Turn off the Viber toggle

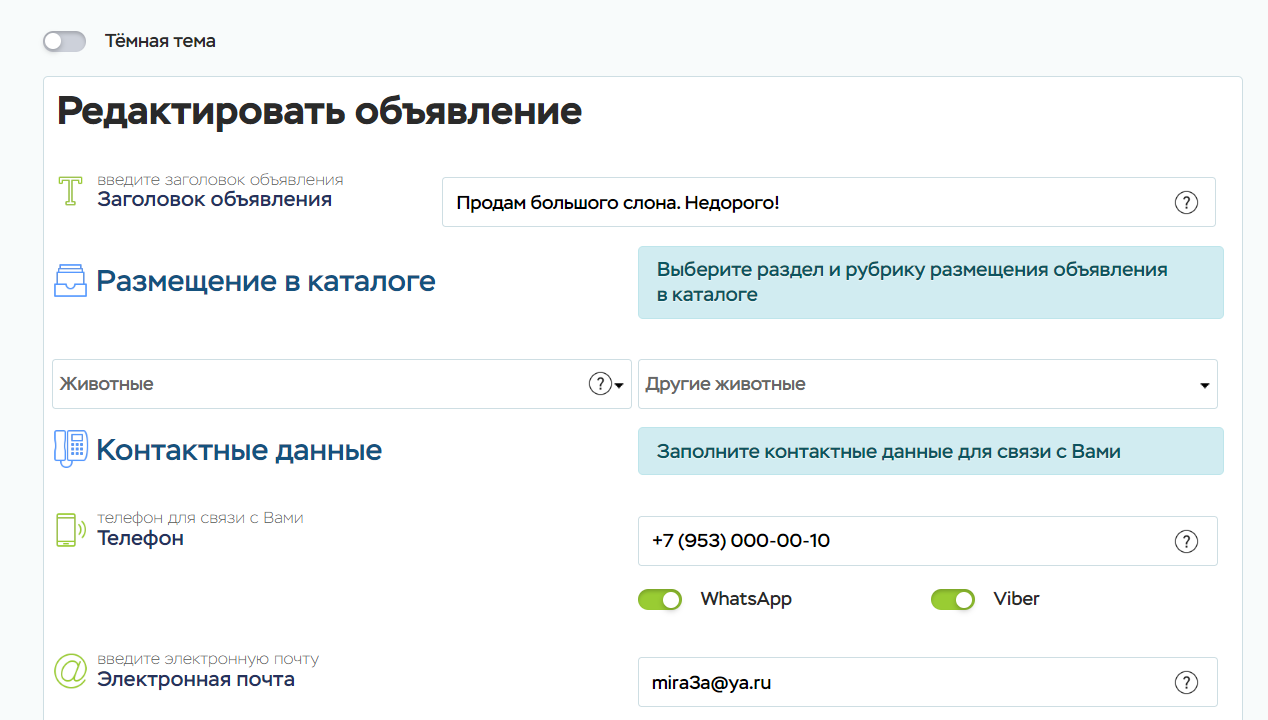click(x=952, y=599)
